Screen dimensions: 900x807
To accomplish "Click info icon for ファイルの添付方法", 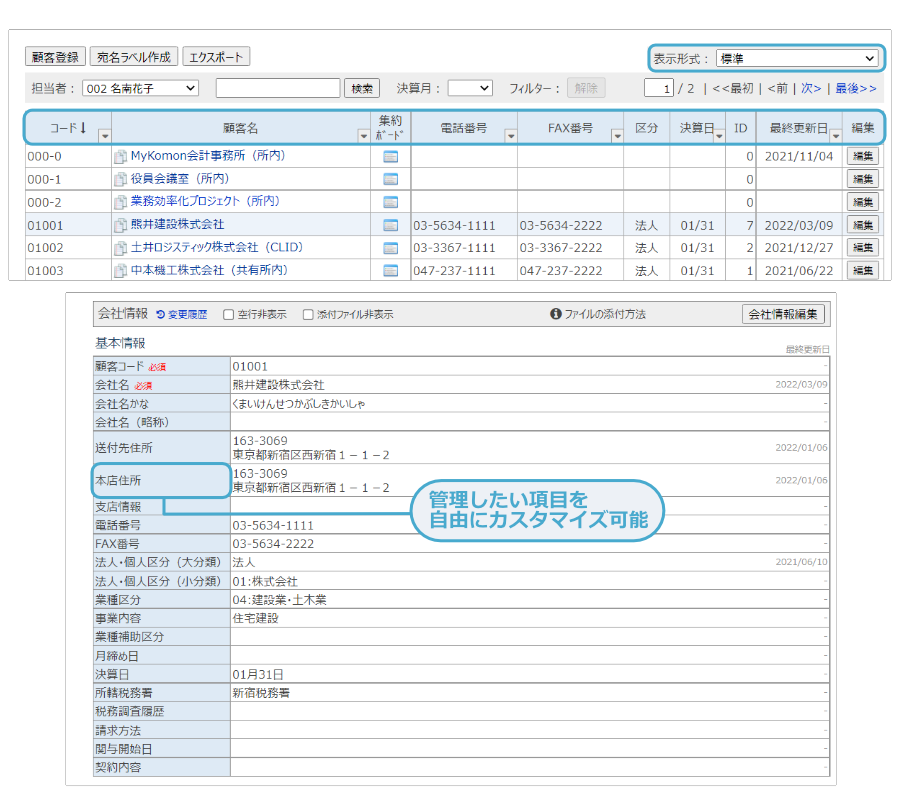I will 556,314.
